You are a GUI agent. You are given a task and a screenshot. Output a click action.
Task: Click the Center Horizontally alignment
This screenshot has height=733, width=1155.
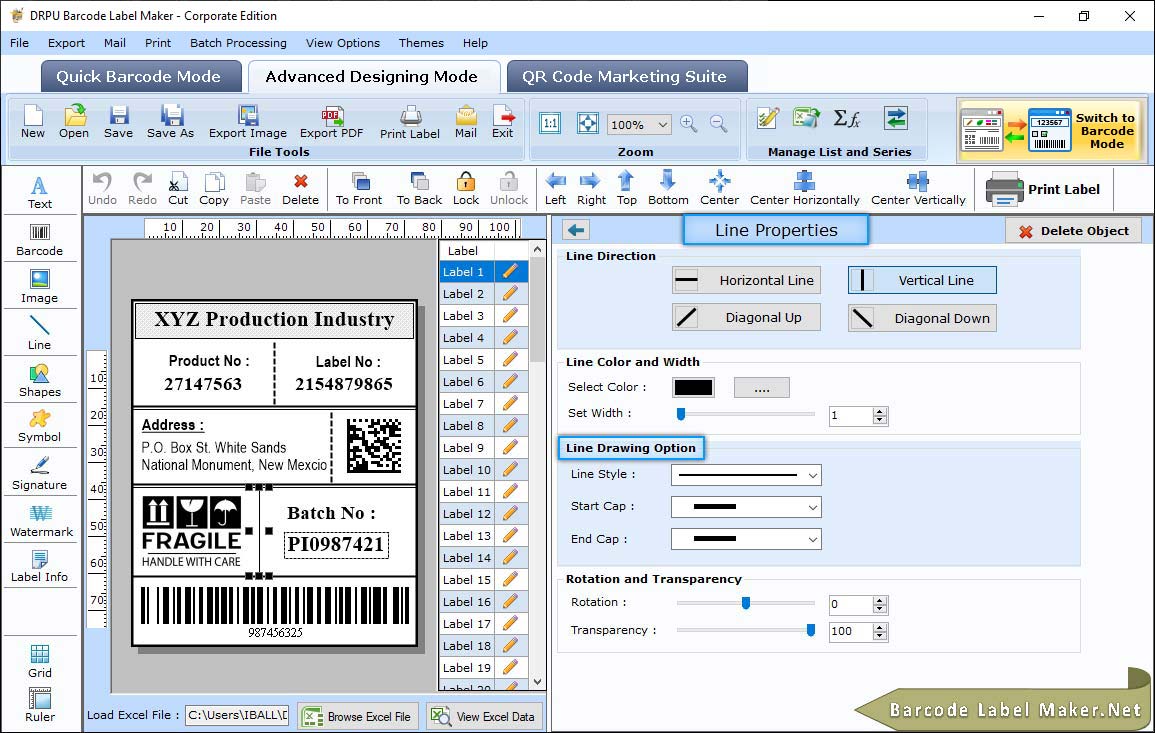[804, 189]
